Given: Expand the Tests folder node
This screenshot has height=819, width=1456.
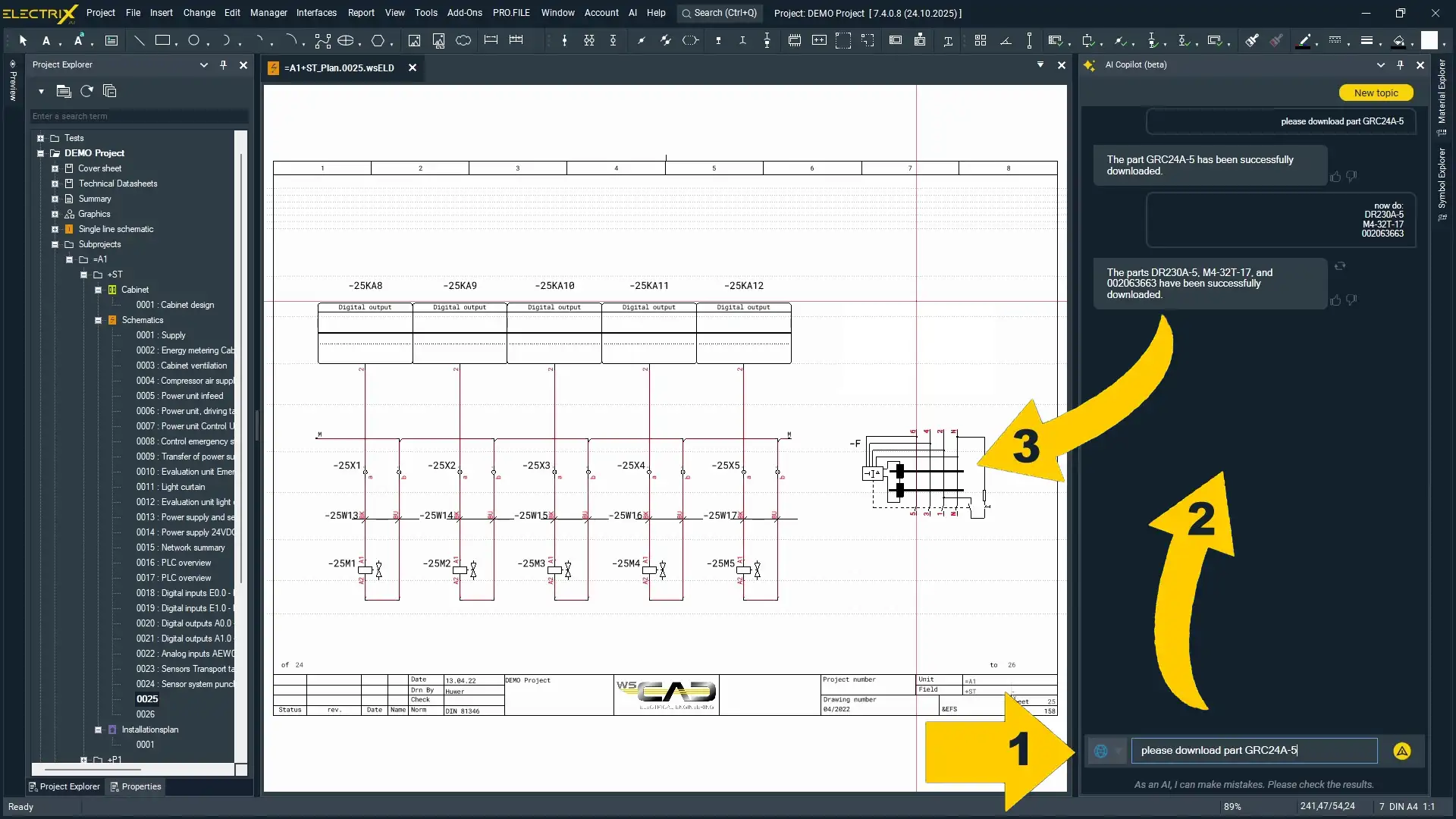Looking at the screenshot, I should coord(41,138).
